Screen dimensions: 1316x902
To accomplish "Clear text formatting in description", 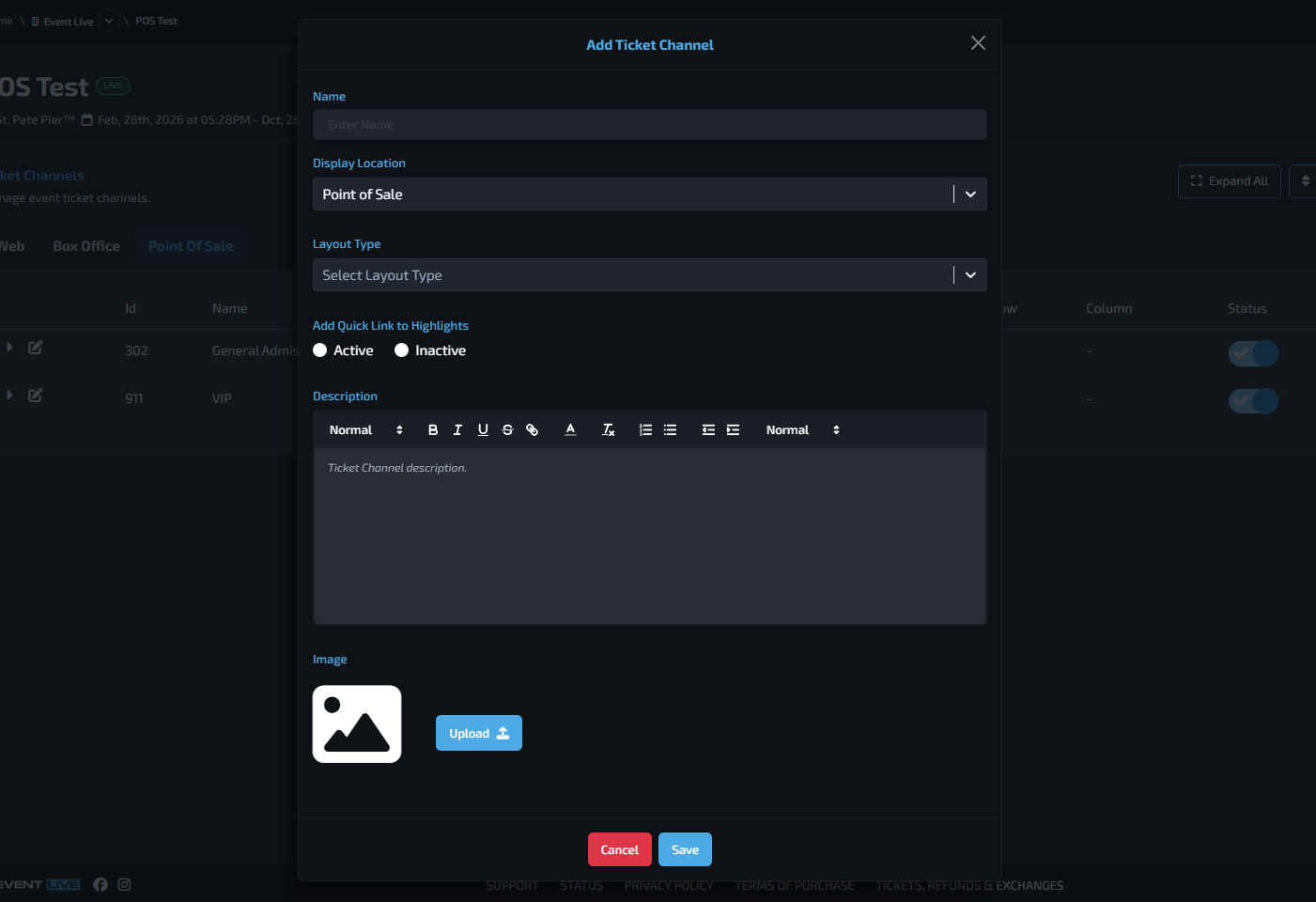I will (609, 430).
